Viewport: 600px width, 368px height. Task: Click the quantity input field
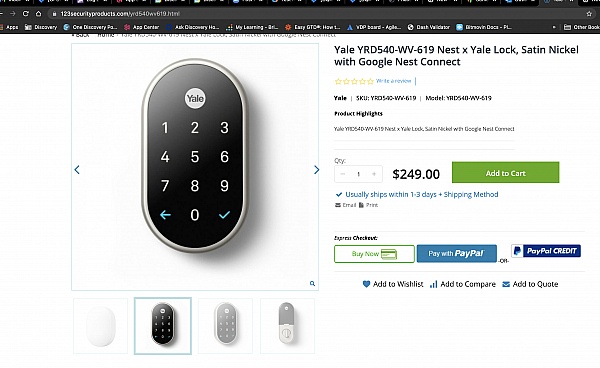pyautogui.click(x=359, y=174)
